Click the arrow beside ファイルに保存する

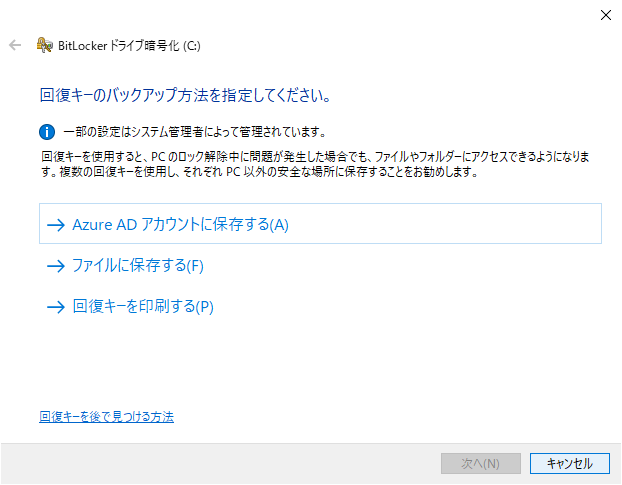tap(56, 266)
